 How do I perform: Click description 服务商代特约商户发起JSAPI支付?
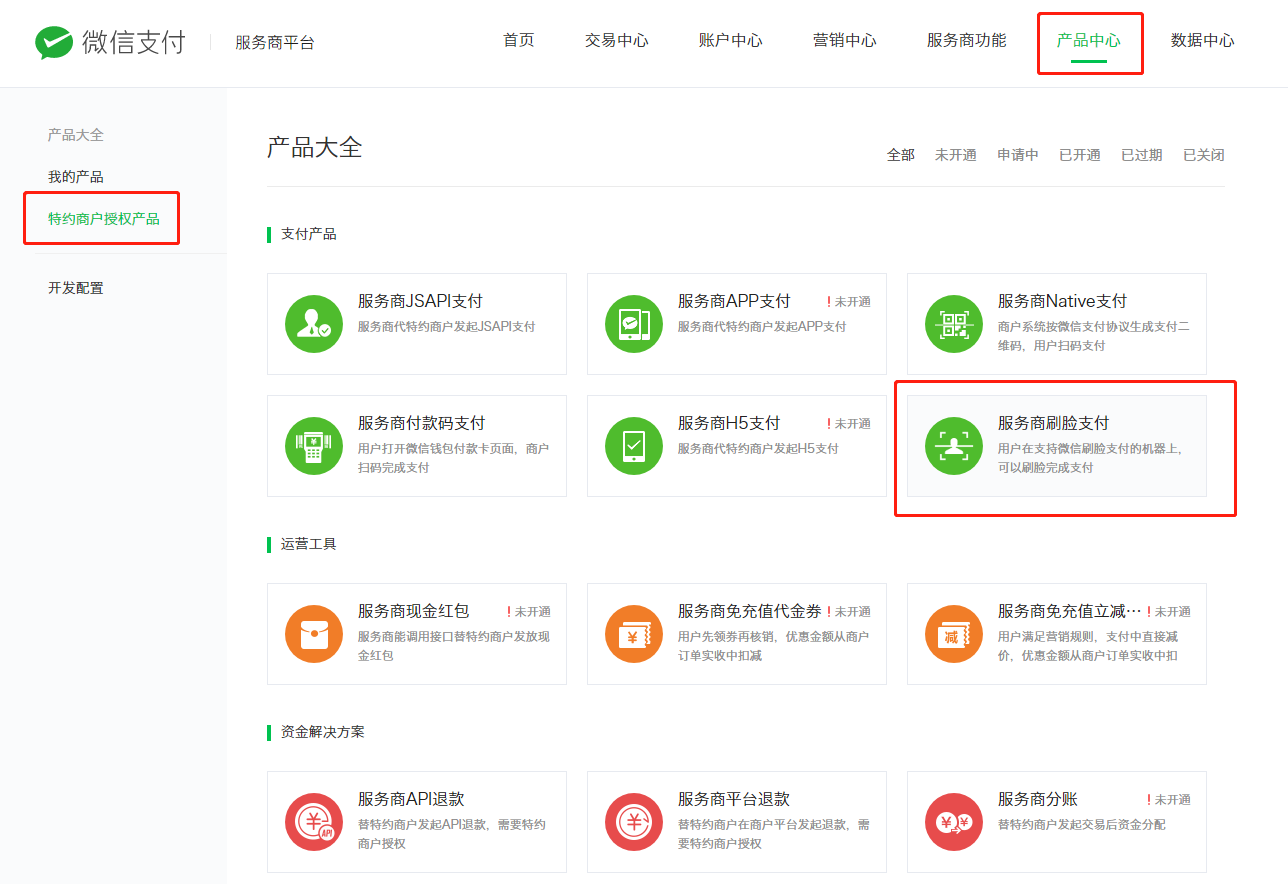point(447,327)
